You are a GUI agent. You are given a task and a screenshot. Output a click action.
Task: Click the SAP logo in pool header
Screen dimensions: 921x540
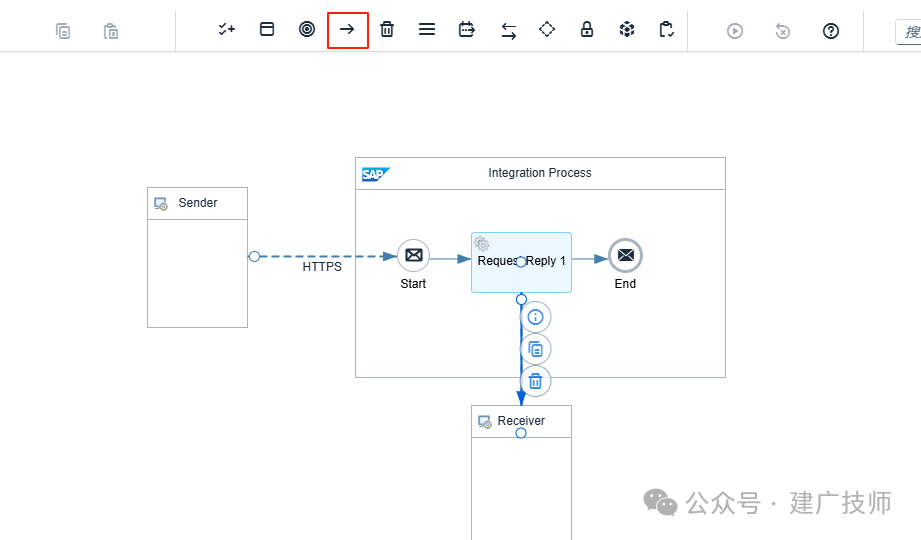(x=375, y=175)
